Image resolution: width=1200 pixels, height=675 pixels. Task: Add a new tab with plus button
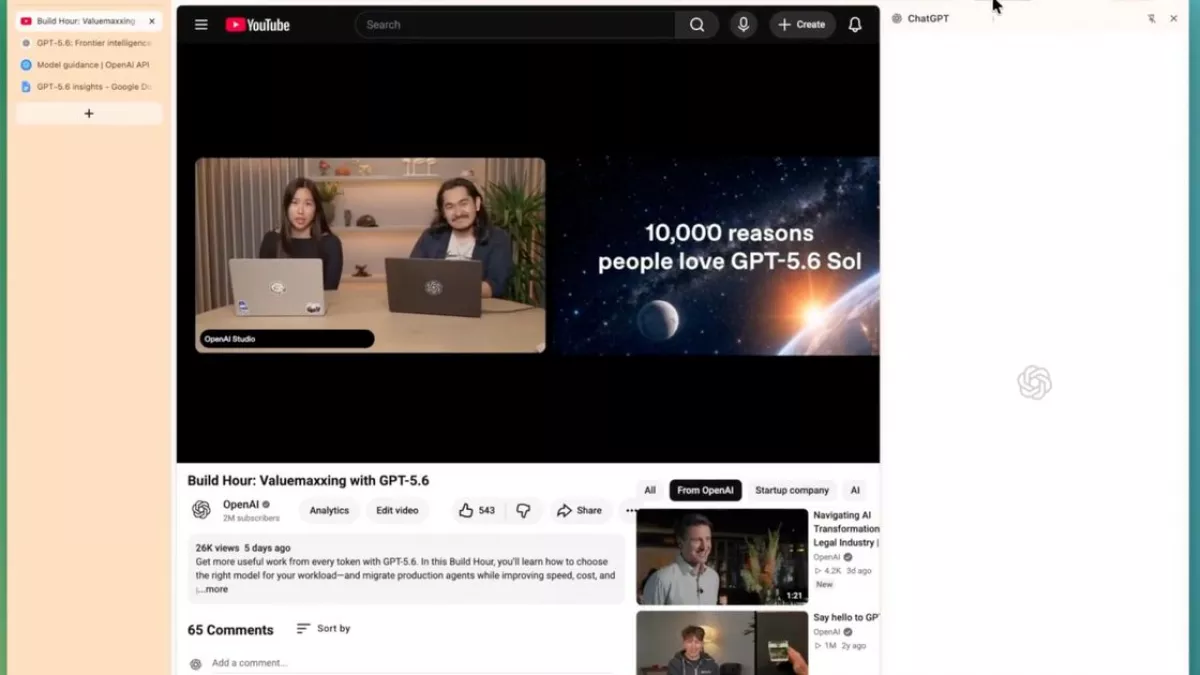(x=89, y=114)
